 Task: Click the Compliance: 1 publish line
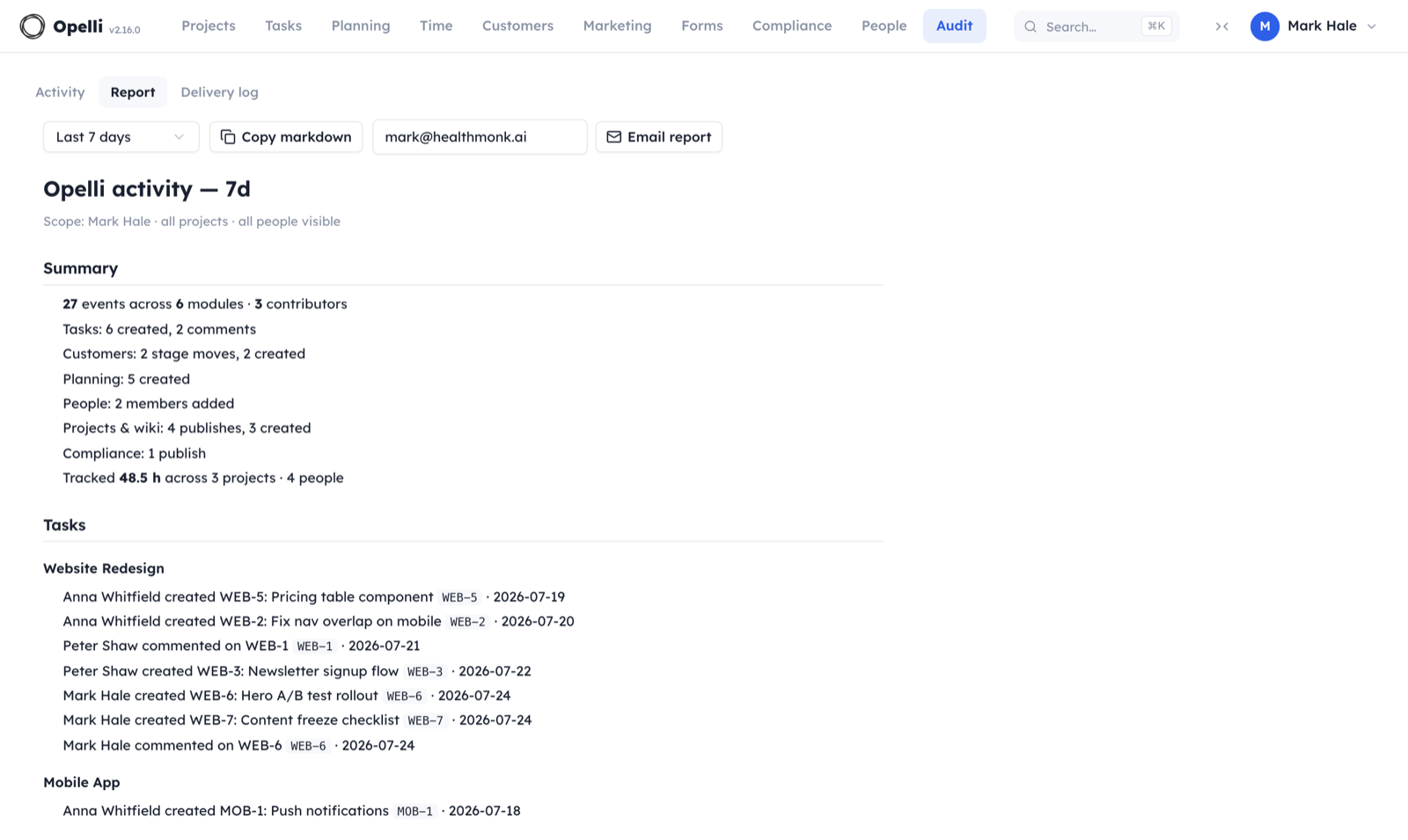tap(135, 454)
